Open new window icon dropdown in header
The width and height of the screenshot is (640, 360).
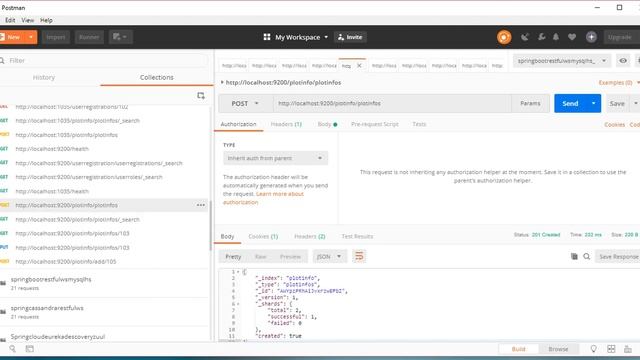click(x=120, y=37)
